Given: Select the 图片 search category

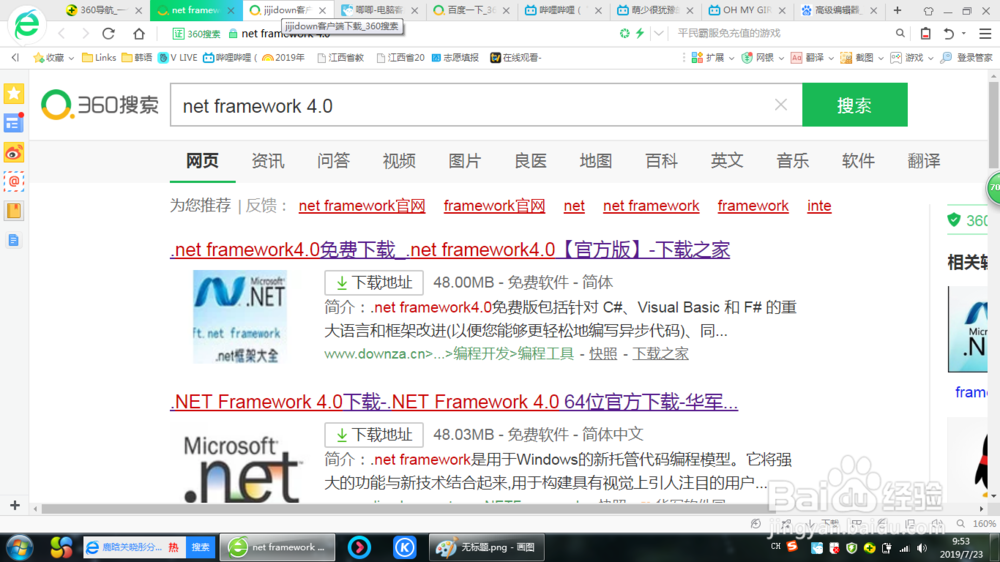Looking at the screenshot, I should [465, 161].
